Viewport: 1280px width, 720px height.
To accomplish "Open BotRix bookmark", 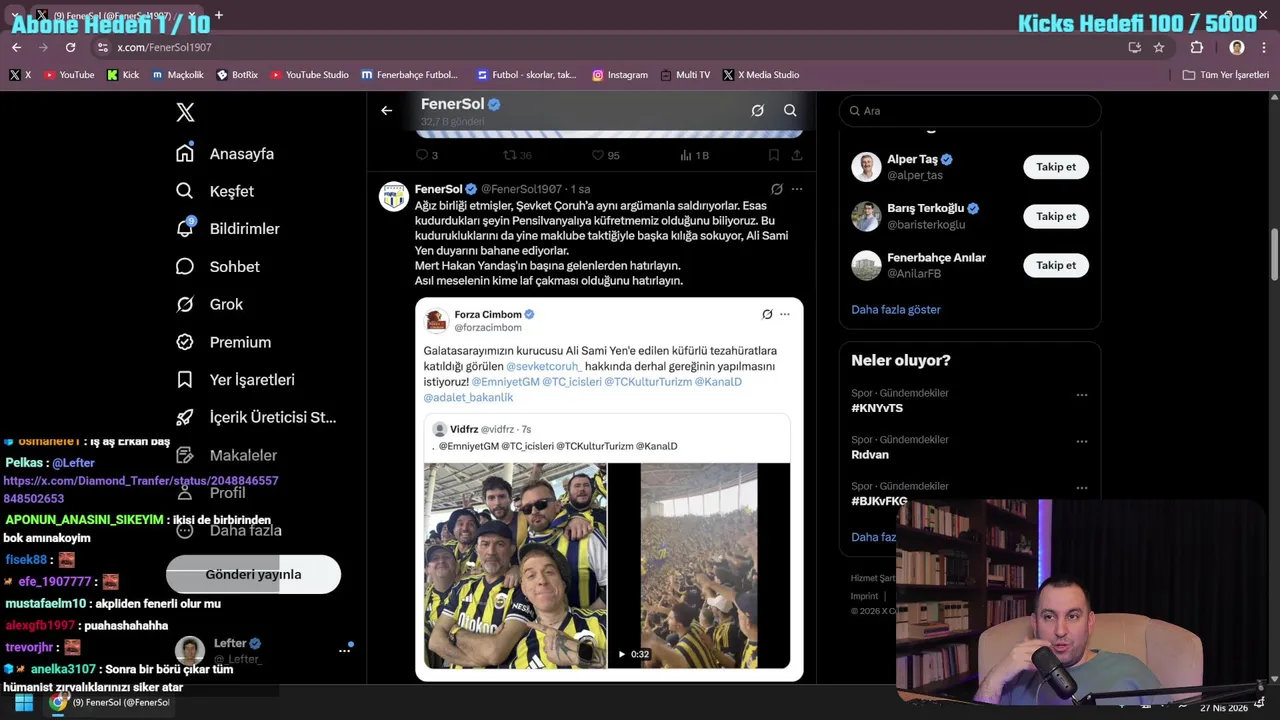I will tap(237, 75).
